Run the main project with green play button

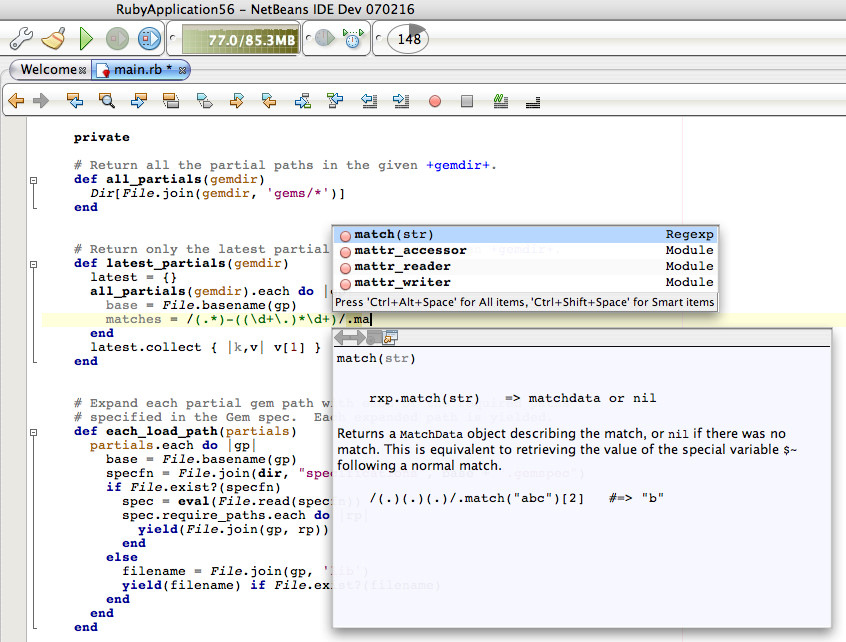pos(86,39)
